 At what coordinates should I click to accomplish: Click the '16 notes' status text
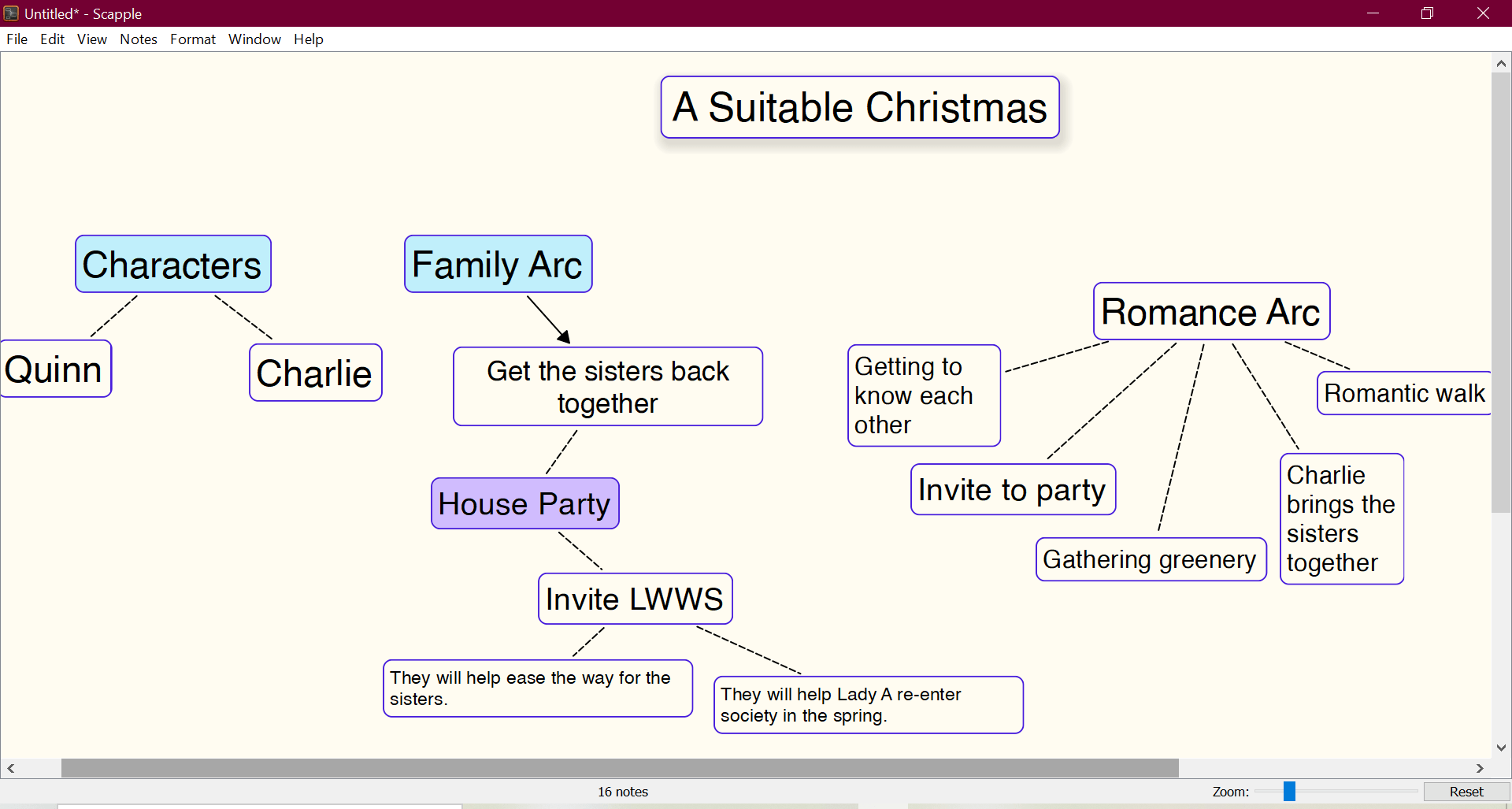coord(623,792)
